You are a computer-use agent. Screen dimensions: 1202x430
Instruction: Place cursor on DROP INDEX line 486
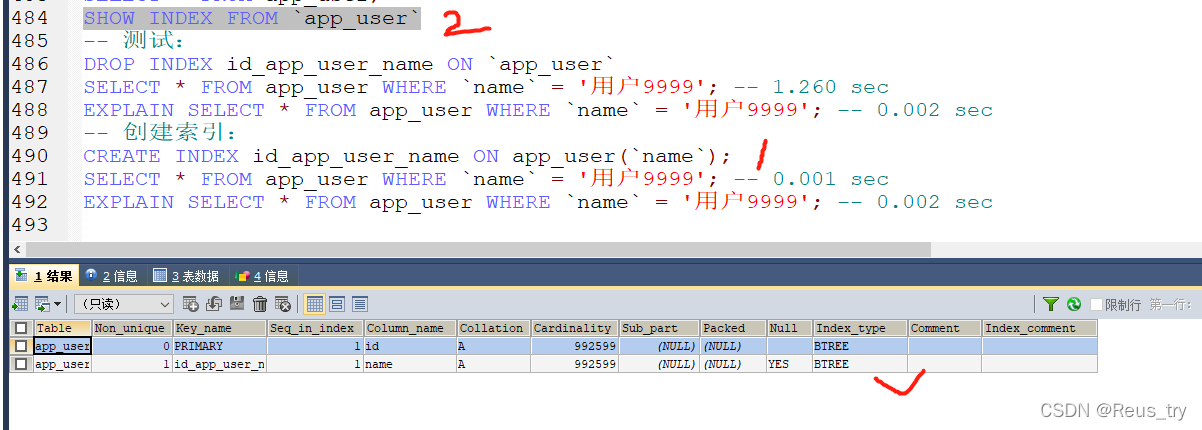point(350,64)
